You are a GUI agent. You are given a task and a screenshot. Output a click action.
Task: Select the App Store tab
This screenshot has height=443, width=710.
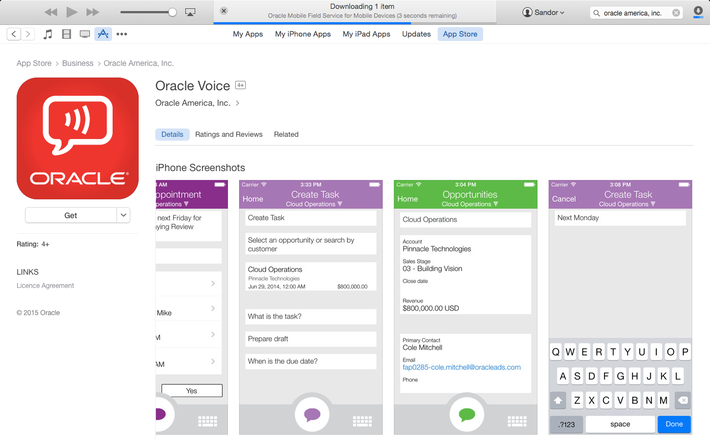460,34
